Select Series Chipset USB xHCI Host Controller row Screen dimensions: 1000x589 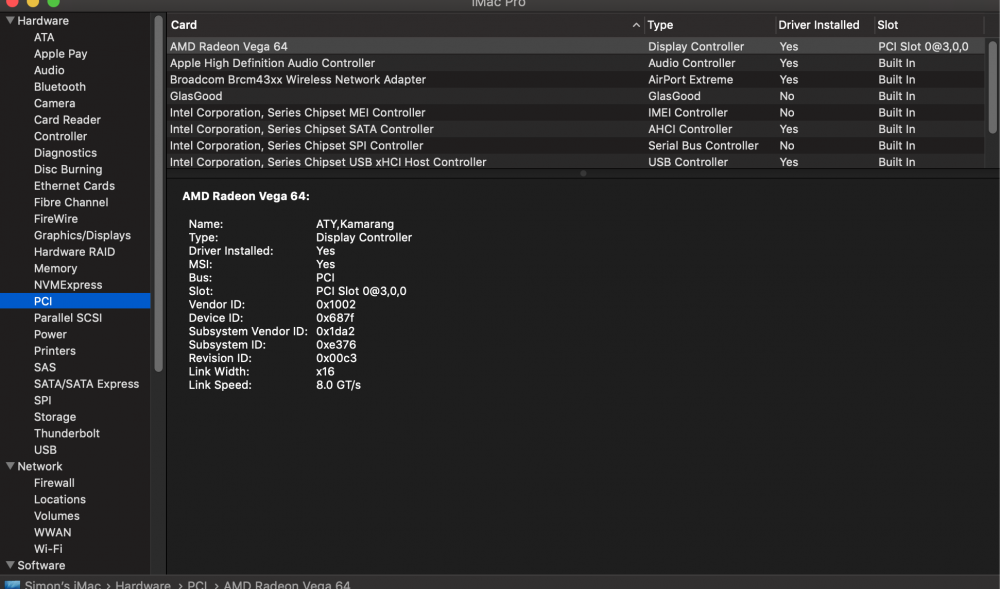click(x=576, y=161)
